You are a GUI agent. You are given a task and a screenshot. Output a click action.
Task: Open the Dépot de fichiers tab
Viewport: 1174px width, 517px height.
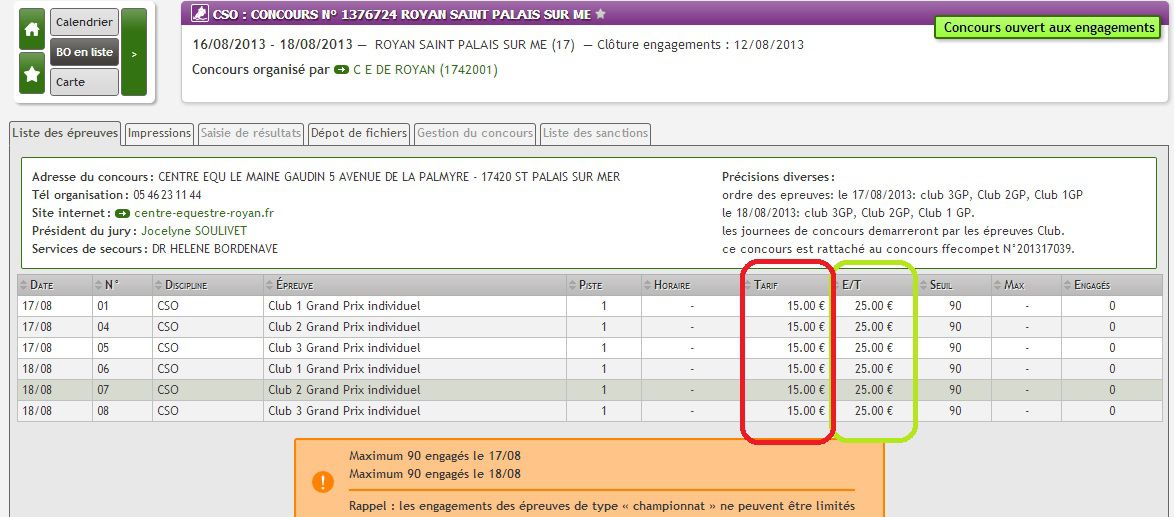point(359,133)
